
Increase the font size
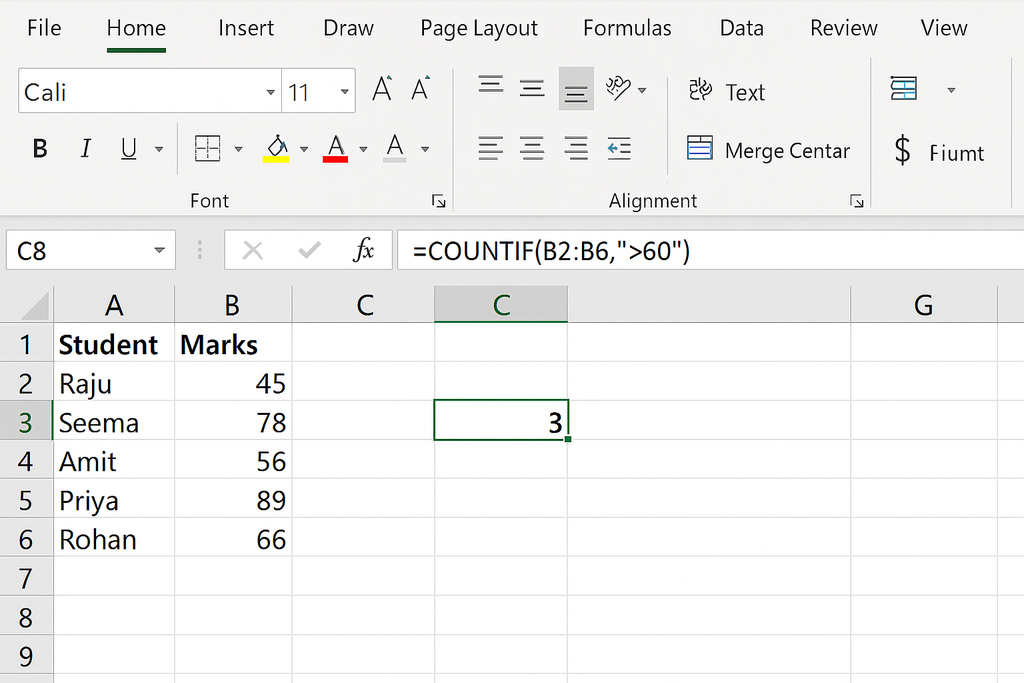click(381, 88)
